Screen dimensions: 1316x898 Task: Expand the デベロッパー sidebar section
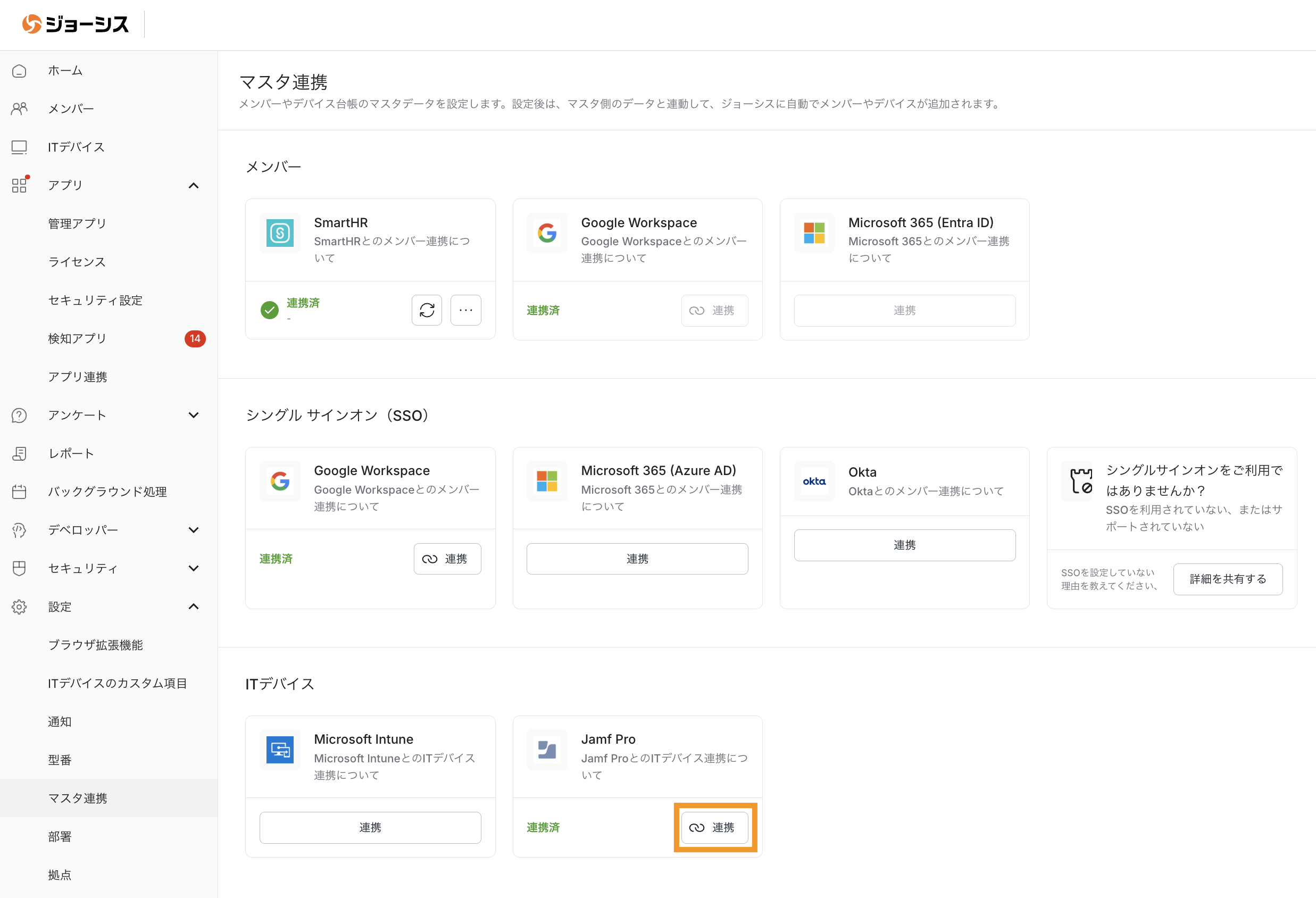[194, 530]
